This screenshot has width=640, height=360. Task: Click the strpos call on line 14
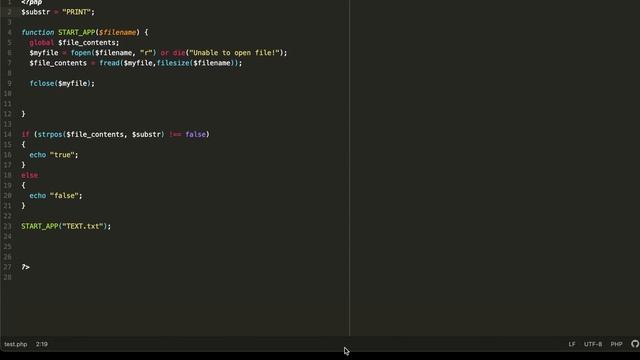[x=50, y=134]
